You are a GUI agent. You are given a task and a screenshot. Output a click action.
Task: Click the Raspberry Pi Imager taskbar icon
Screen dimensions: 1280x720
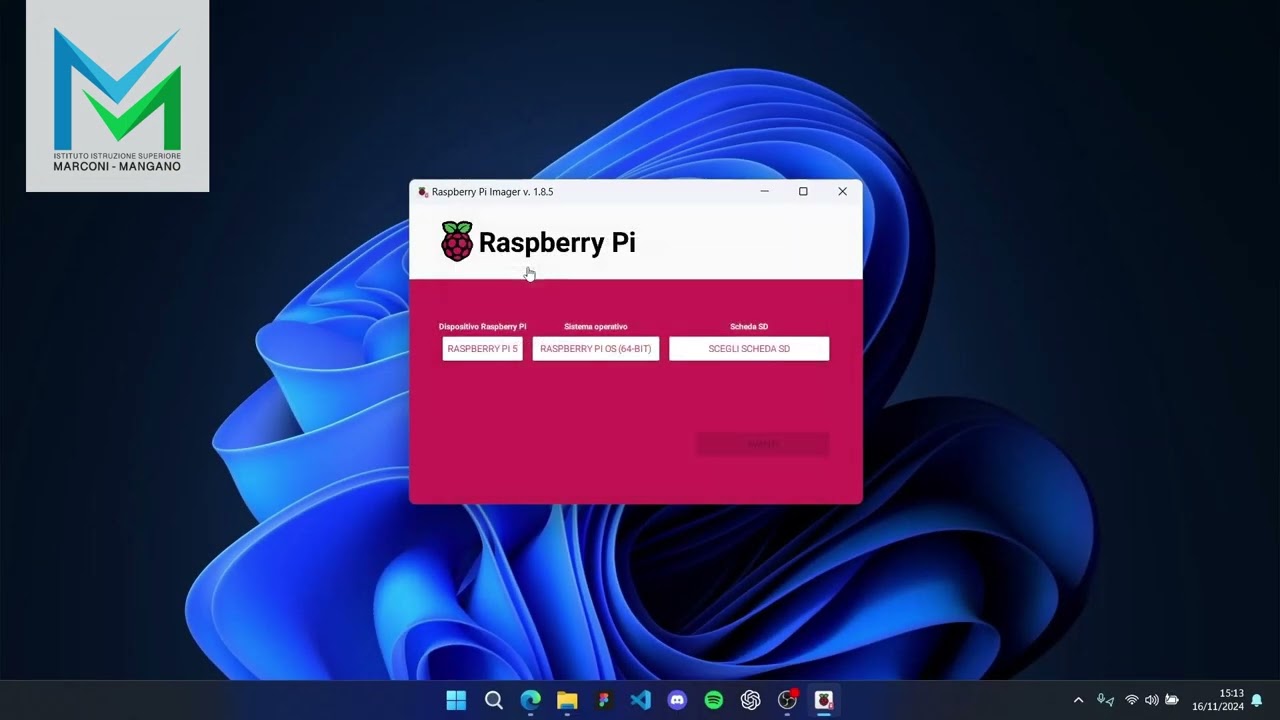point(824,700)
